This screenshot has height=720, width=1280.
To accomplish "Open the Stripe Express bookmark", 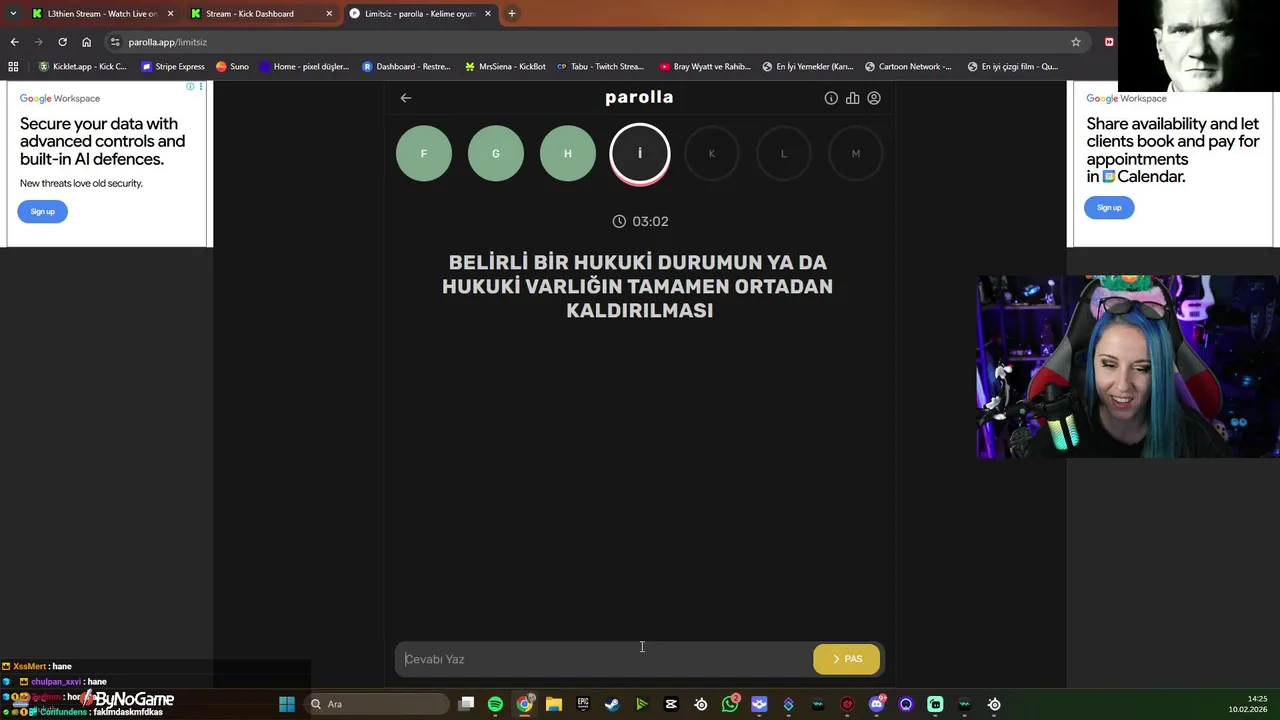I will tap(173, 67).
